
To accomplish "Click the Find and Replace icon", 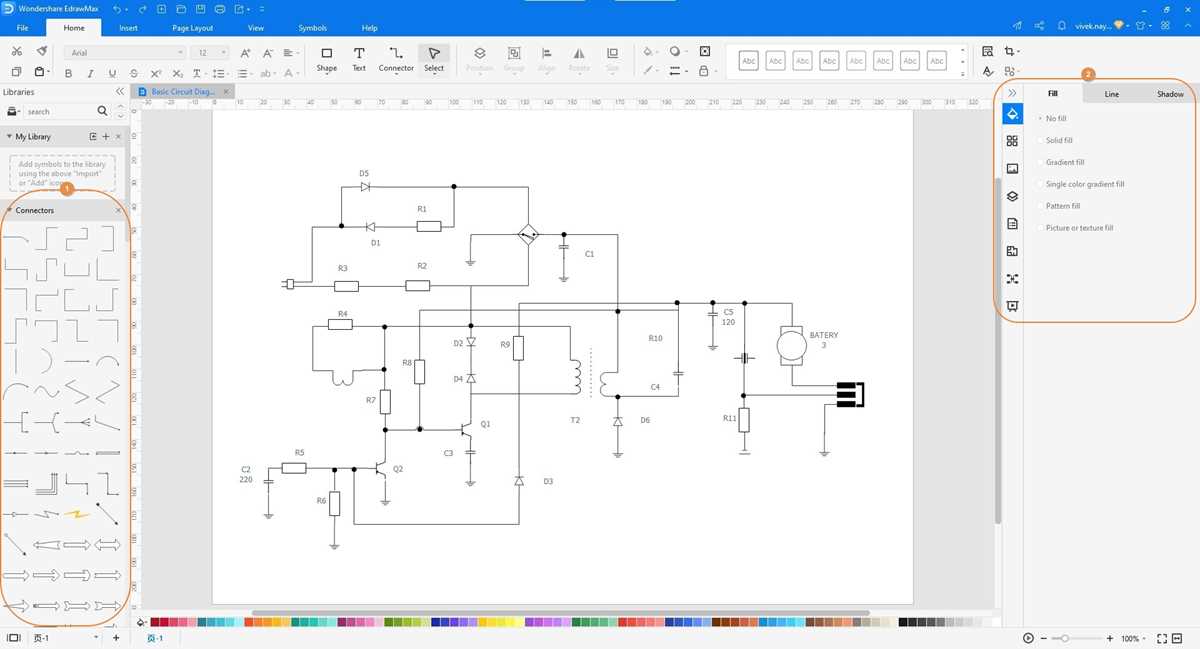I will click(988, 52).
